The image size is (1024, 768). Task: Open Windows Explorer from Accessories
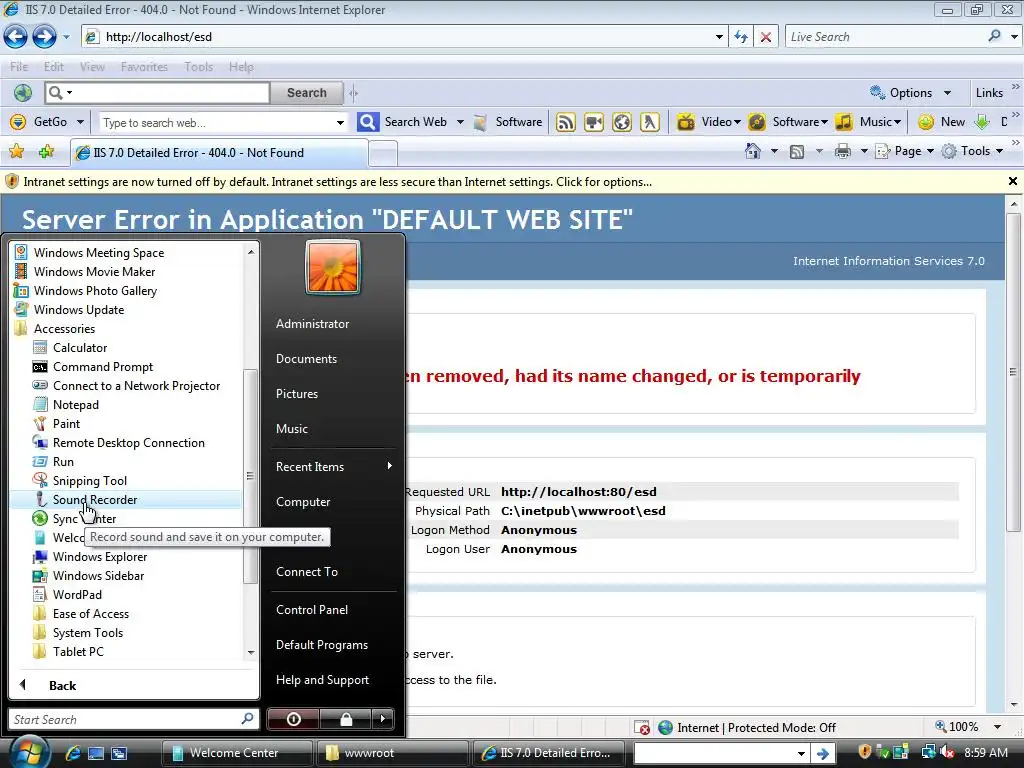(100, 556)
